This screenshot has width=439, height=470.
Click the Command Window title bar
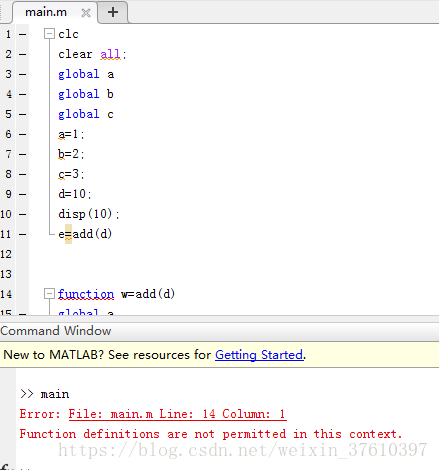point(219,331)
